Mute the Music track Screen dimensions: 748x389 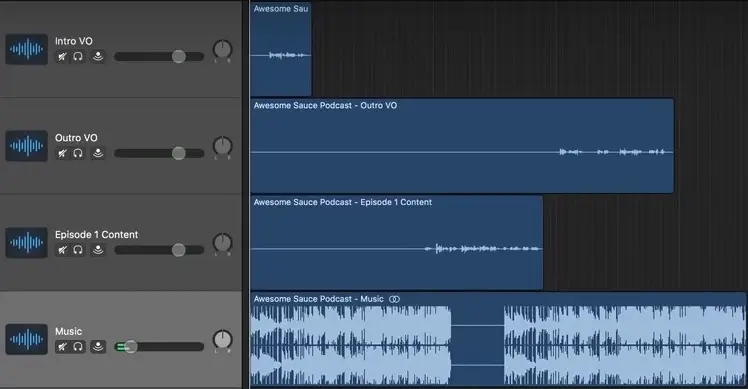pyautogui.click(x=62, y=347)
